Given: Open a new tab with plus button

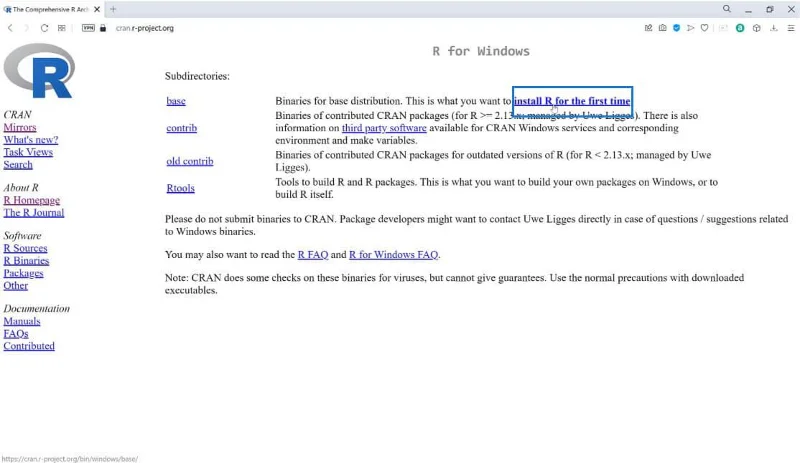Looking at the screenshot, I should pyautogui.click(x=113, y=9).
